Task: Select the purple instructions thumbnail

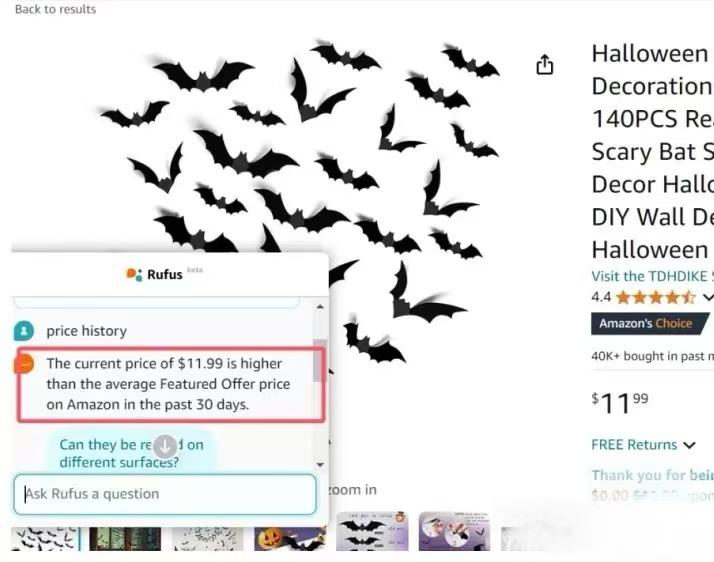Action: (x=454, y=531)
